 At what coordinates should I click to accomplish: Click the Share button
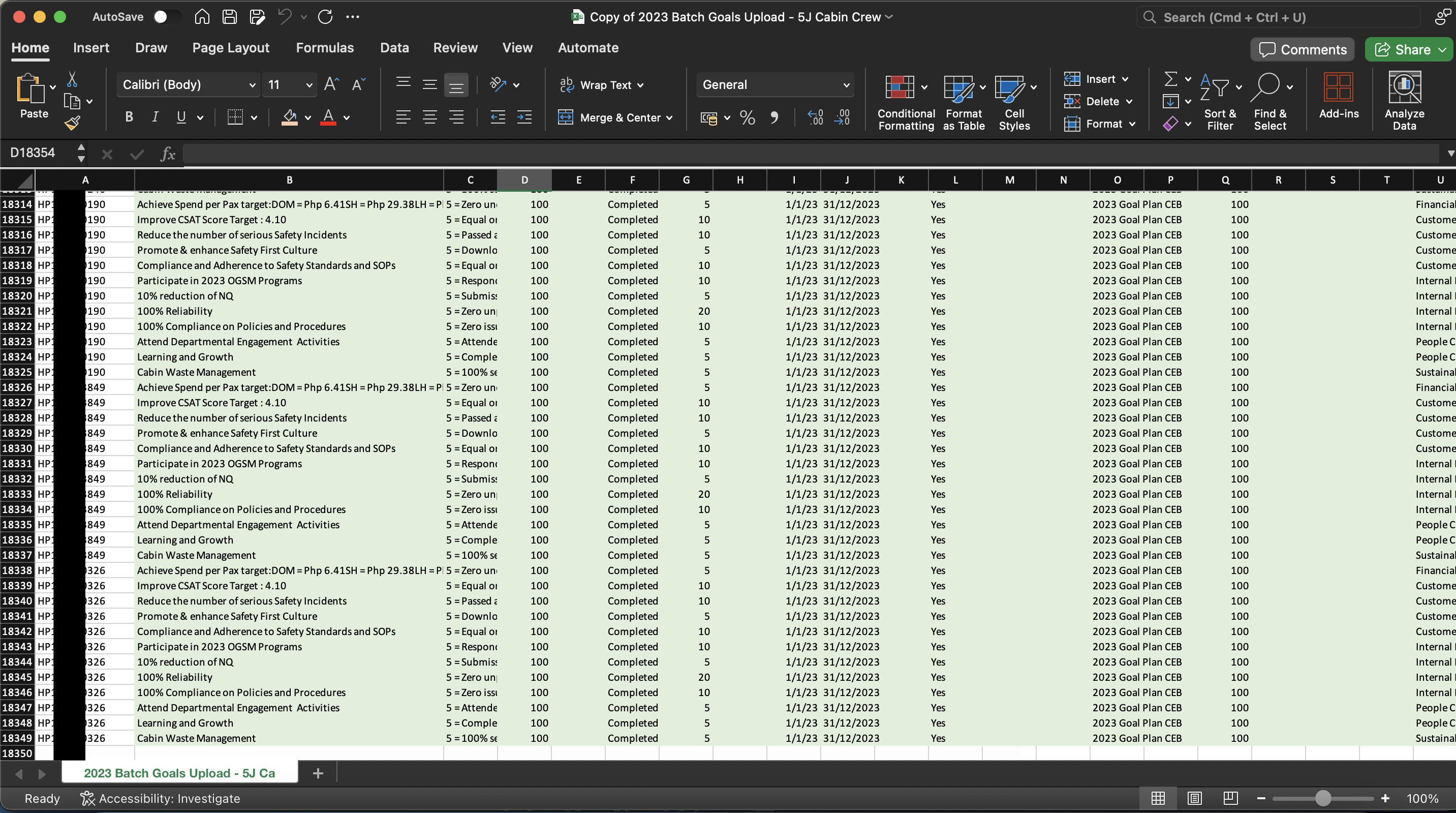pyautogui.click(x=1403, y=50)
